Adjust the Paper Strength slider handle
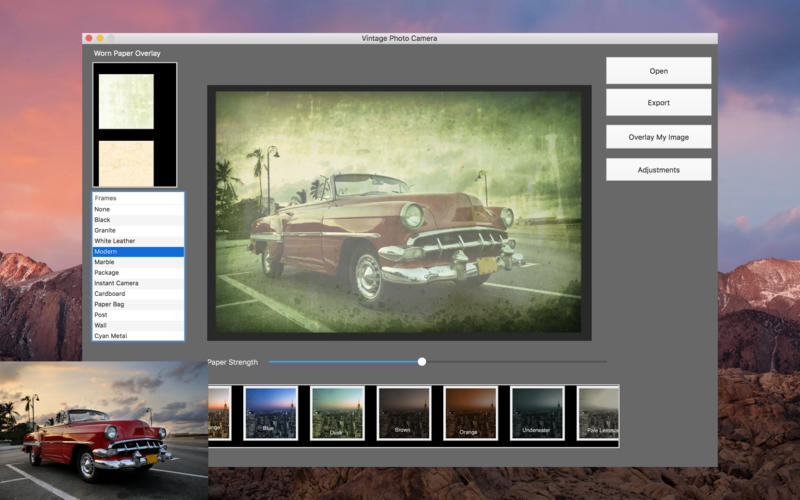This screenshot has width=800, height=500. coord(421,362)
